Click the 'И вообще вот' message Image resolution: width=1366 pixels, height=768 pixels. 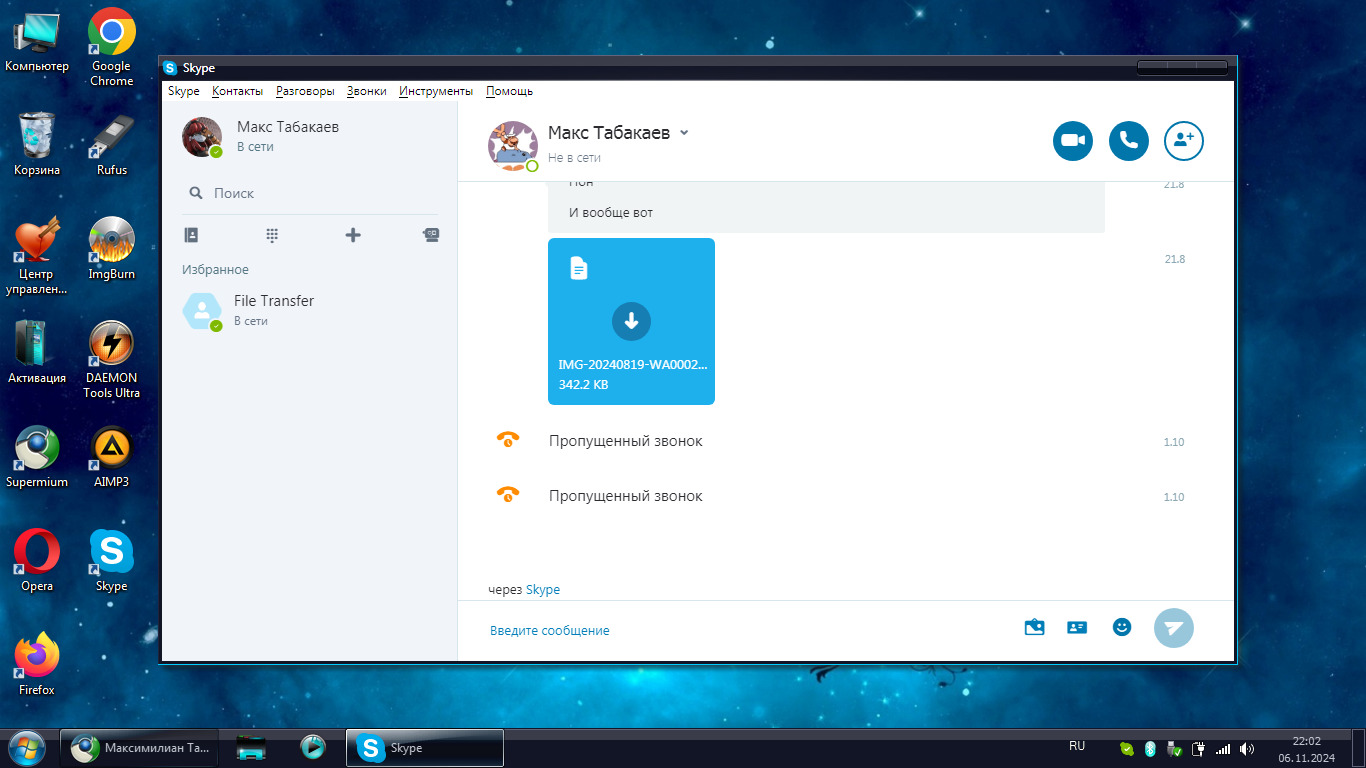coord(611,213)
